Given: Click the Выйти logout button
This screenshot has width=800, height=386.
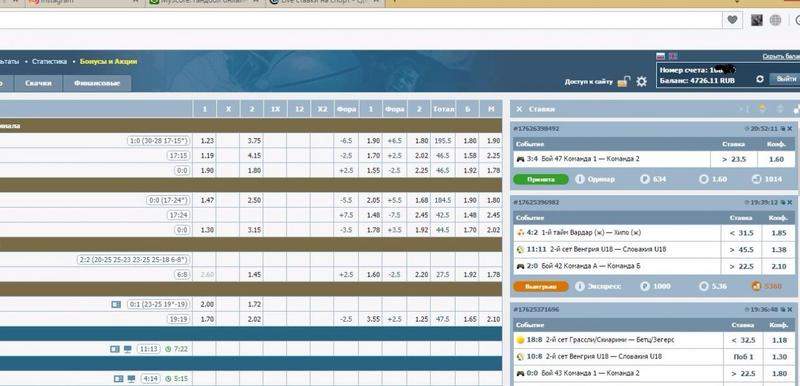Looking at the screenshot, I should click(785, 79).
